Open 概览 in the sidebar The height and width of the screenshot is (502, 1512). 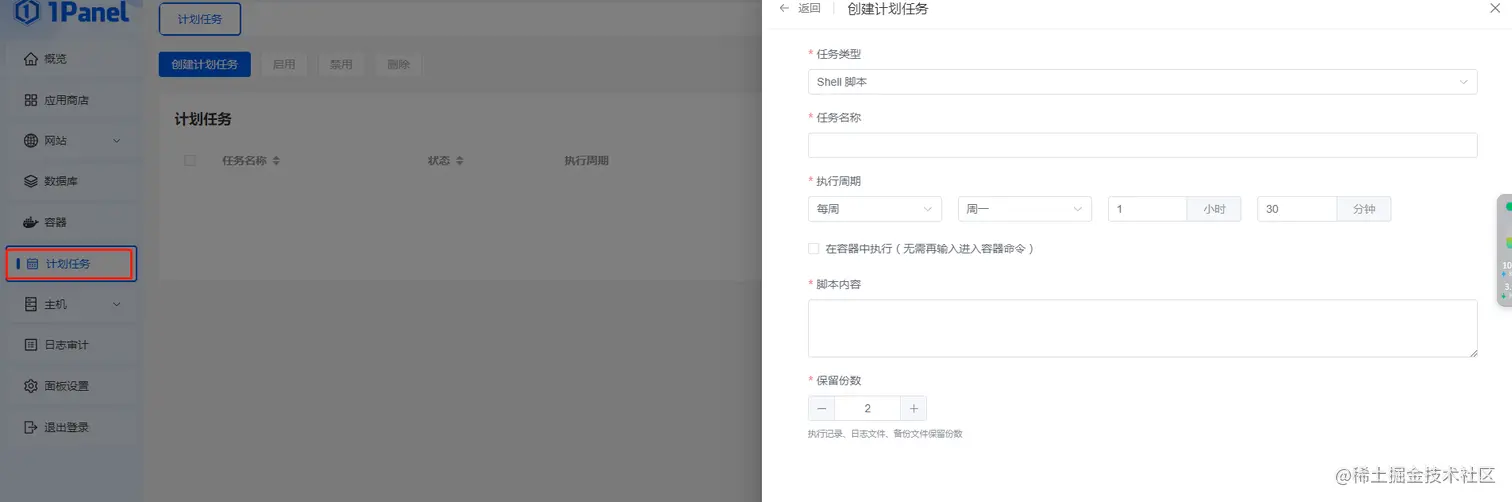[x=72, y=59]
